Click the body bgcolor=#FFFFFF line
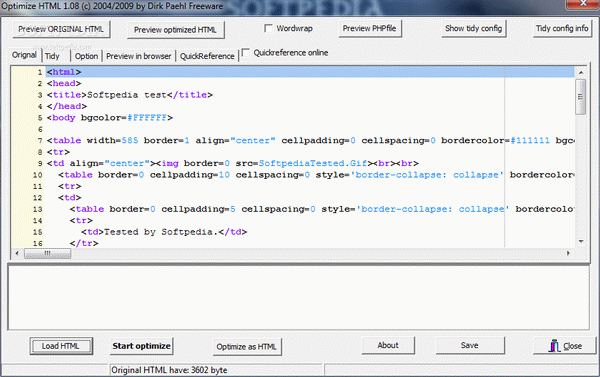Viewport: 600px width, 377px height. point(110,118)
